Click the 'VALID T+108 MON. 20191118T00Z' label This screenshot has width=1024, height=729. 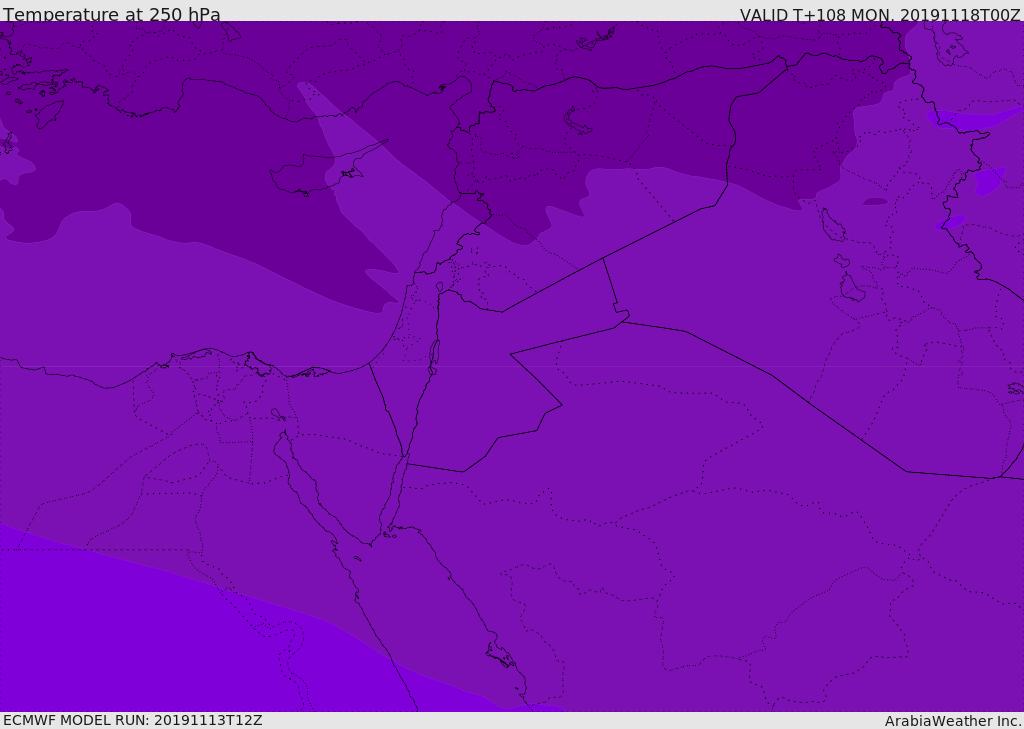[880, 14]
